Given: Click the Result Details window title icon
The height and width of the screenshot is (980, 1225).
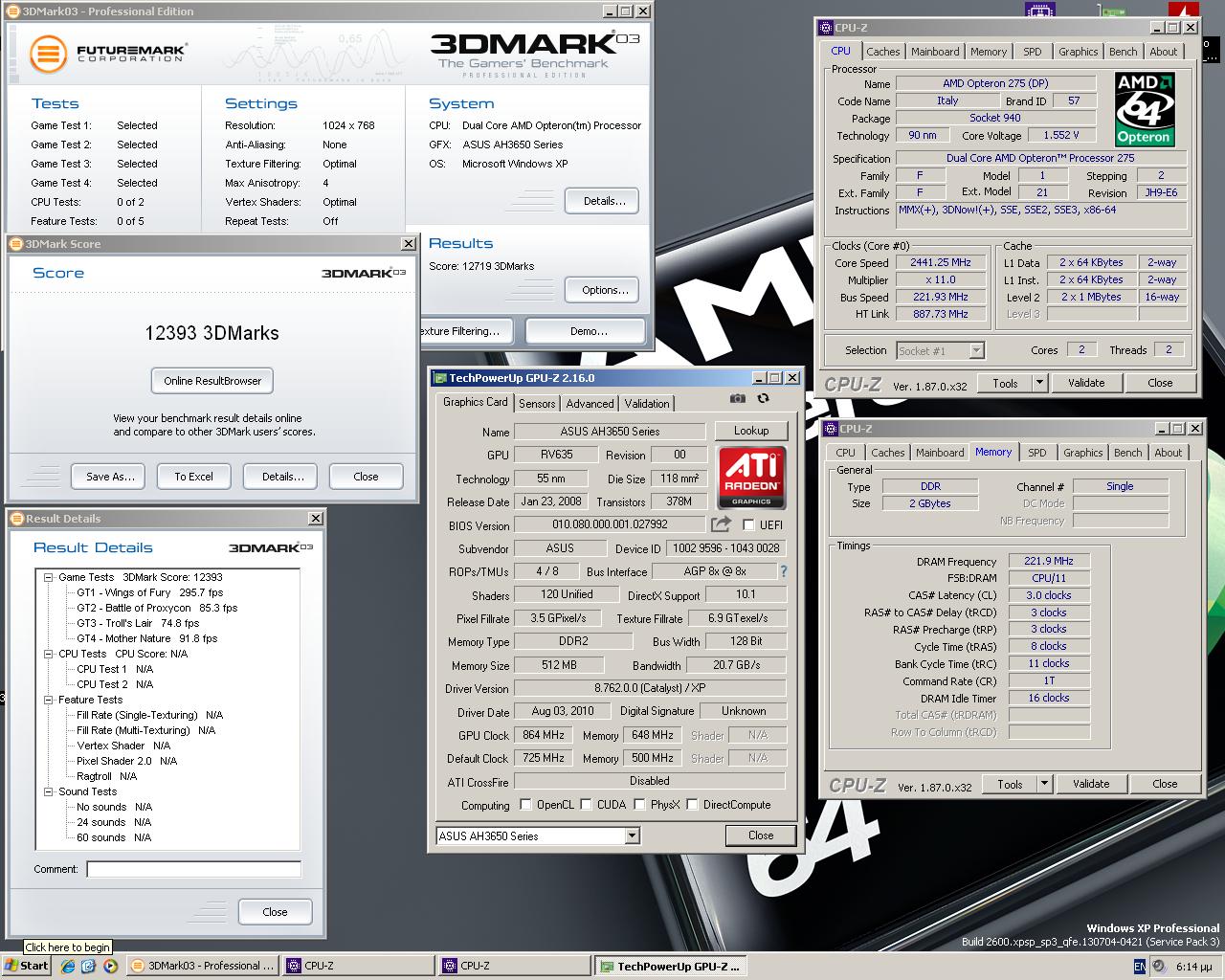Looking at the screenshot, I should point(16,519).
